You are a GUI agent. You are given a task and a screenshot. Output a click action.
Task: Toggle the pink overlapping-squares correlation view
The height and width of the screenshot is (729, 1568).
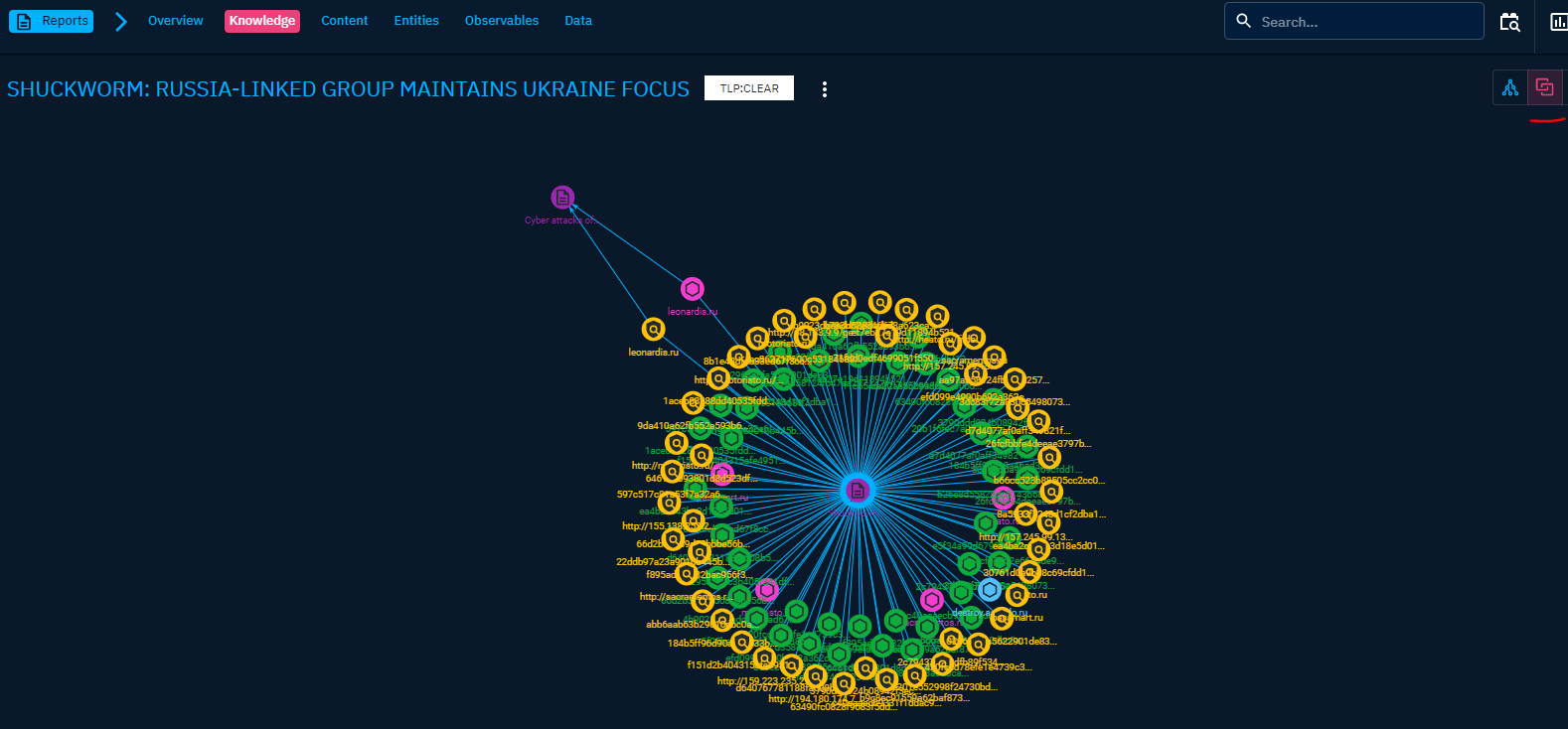(x=1544, y=87)
